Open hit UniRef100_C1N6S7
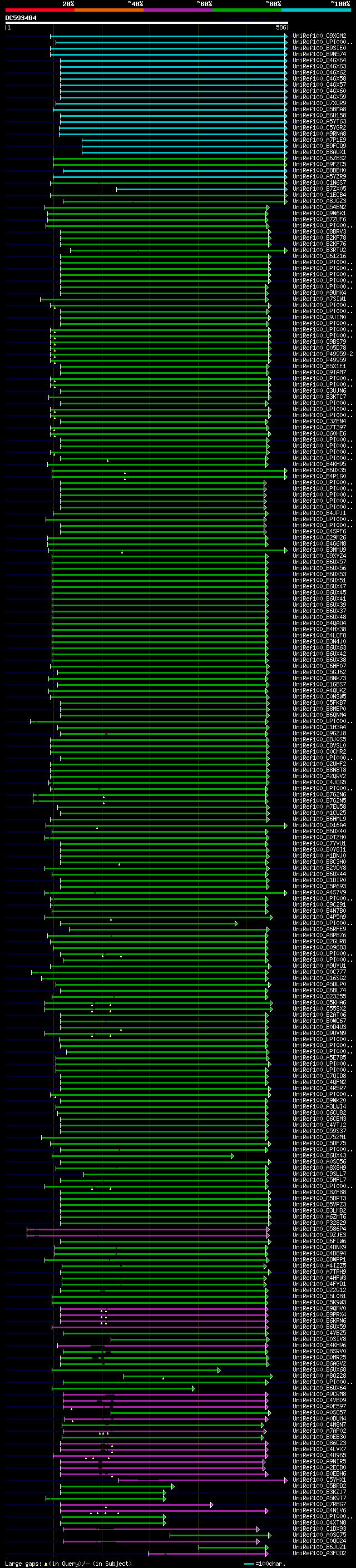This screenshot has width=356, height=1568. (319, 182)
